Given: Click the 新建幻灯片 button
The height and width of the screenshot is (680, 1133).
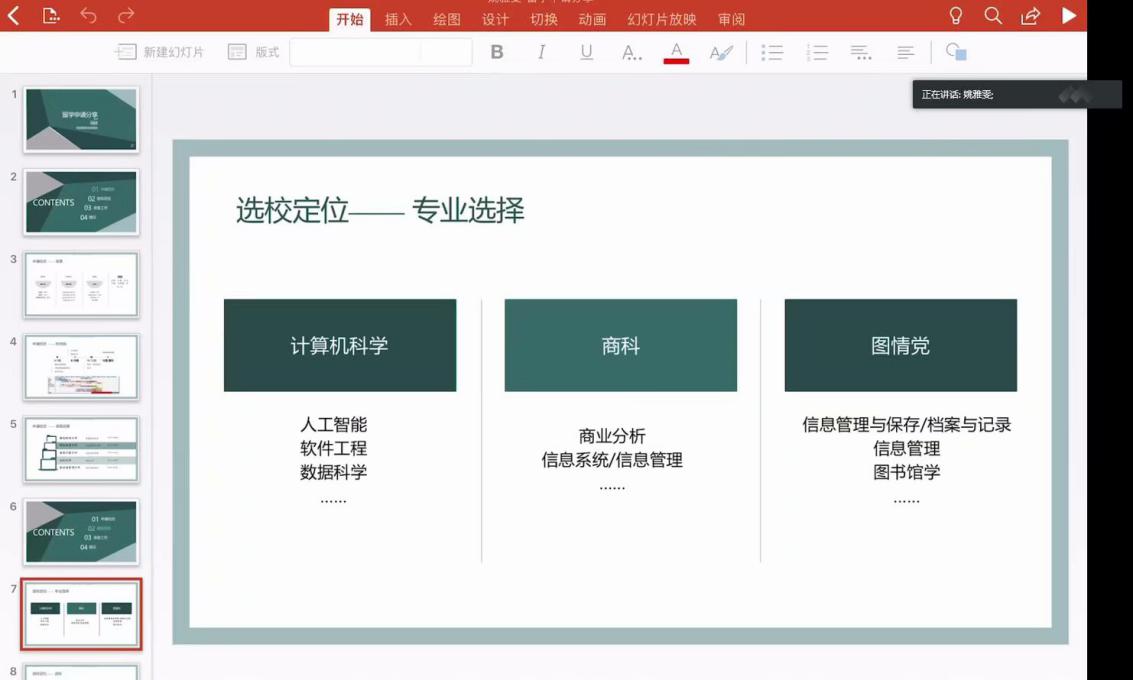Looking at the screenshot, I should click(x=160, y=52).
